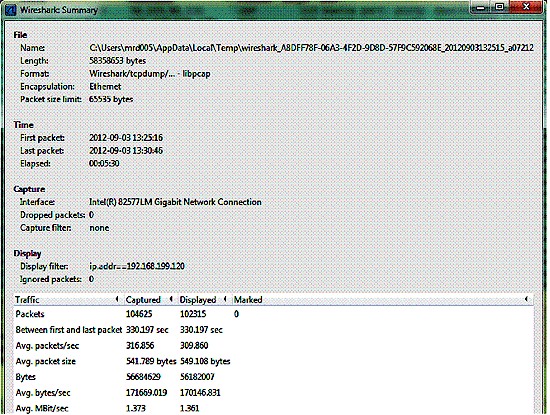Select the Intel 82577LM interface name
This screenshot has height=415, width=550.
[x=175, y=202]
